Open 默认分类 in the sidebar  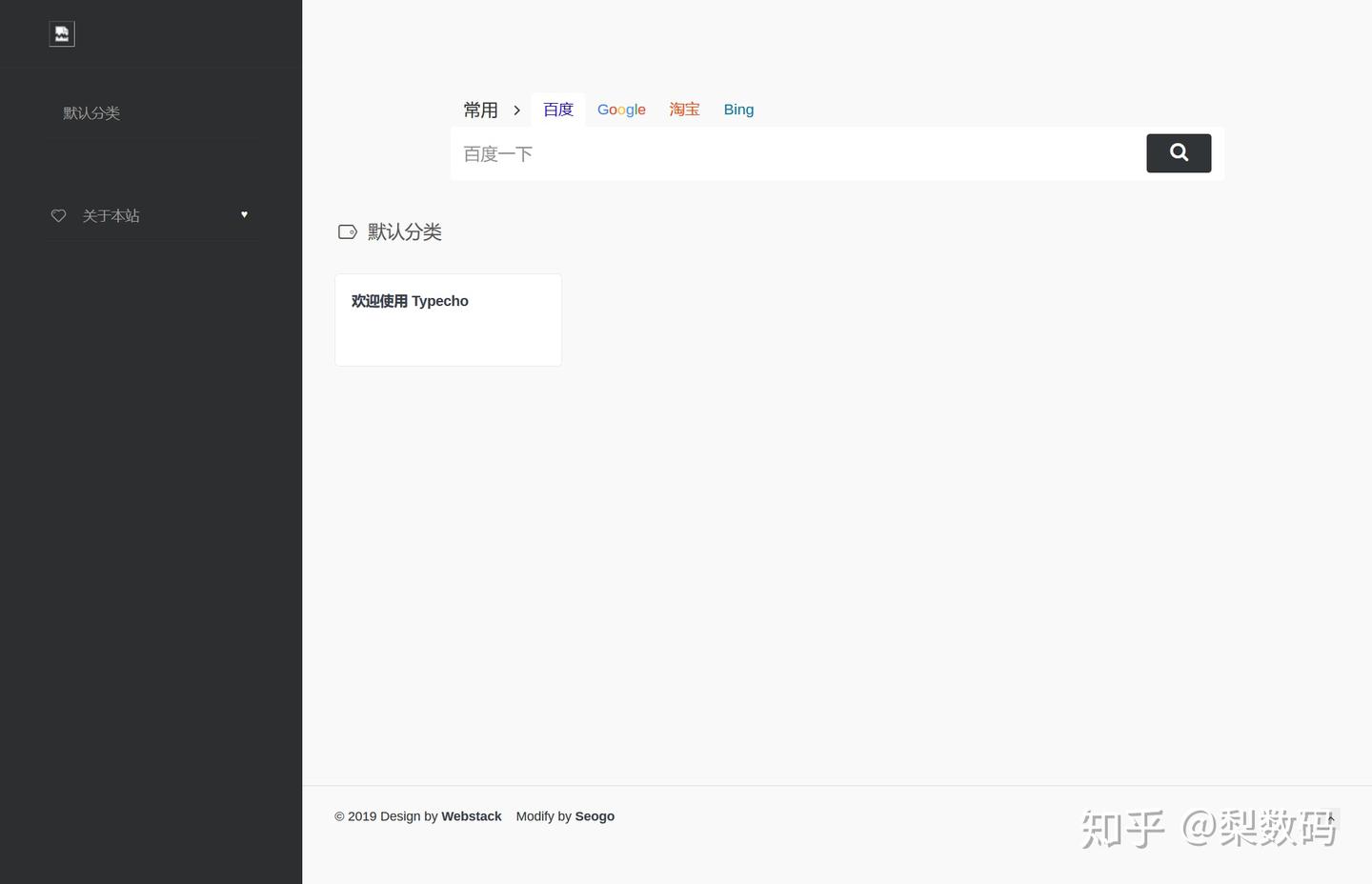tap(91, 113)
